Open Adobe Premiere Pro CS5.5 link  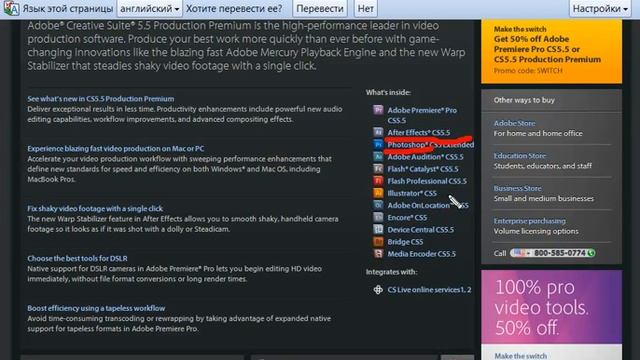422,115
